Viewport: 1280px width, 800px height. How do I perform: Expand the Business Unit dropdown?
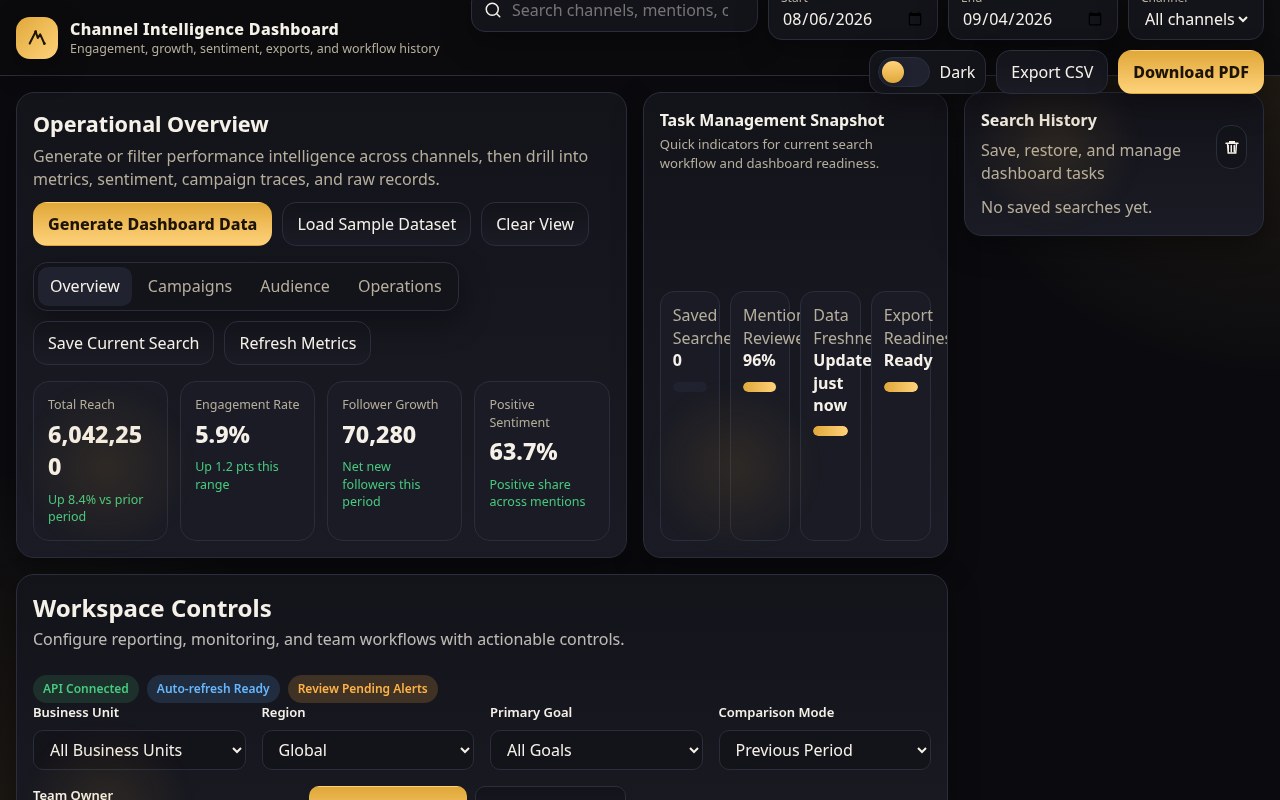pyautogui.click(x=140, y=750)
